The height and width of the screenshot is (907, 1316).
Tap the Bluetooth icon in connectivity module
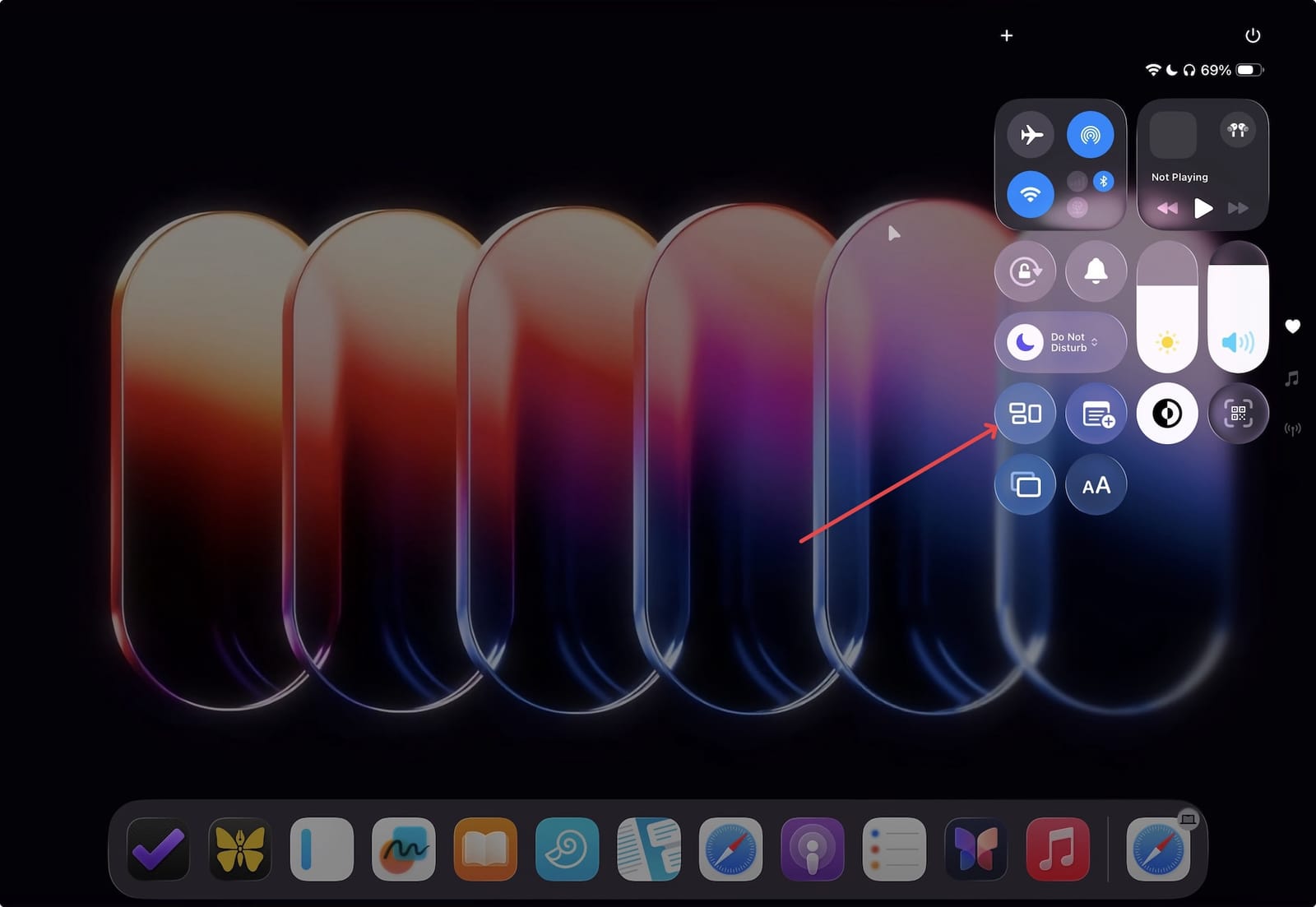pyautogui.click(x=1102, y=181)
